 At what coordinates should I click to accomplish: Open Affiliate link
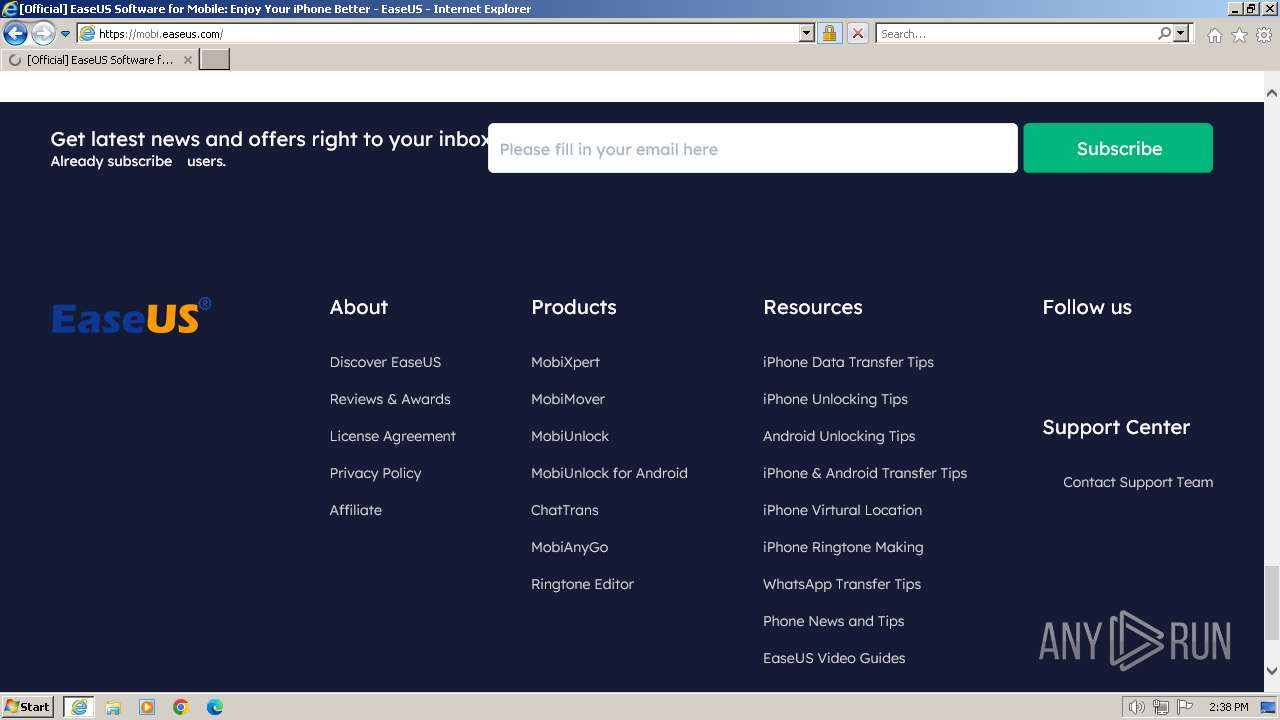pos(356,510)
